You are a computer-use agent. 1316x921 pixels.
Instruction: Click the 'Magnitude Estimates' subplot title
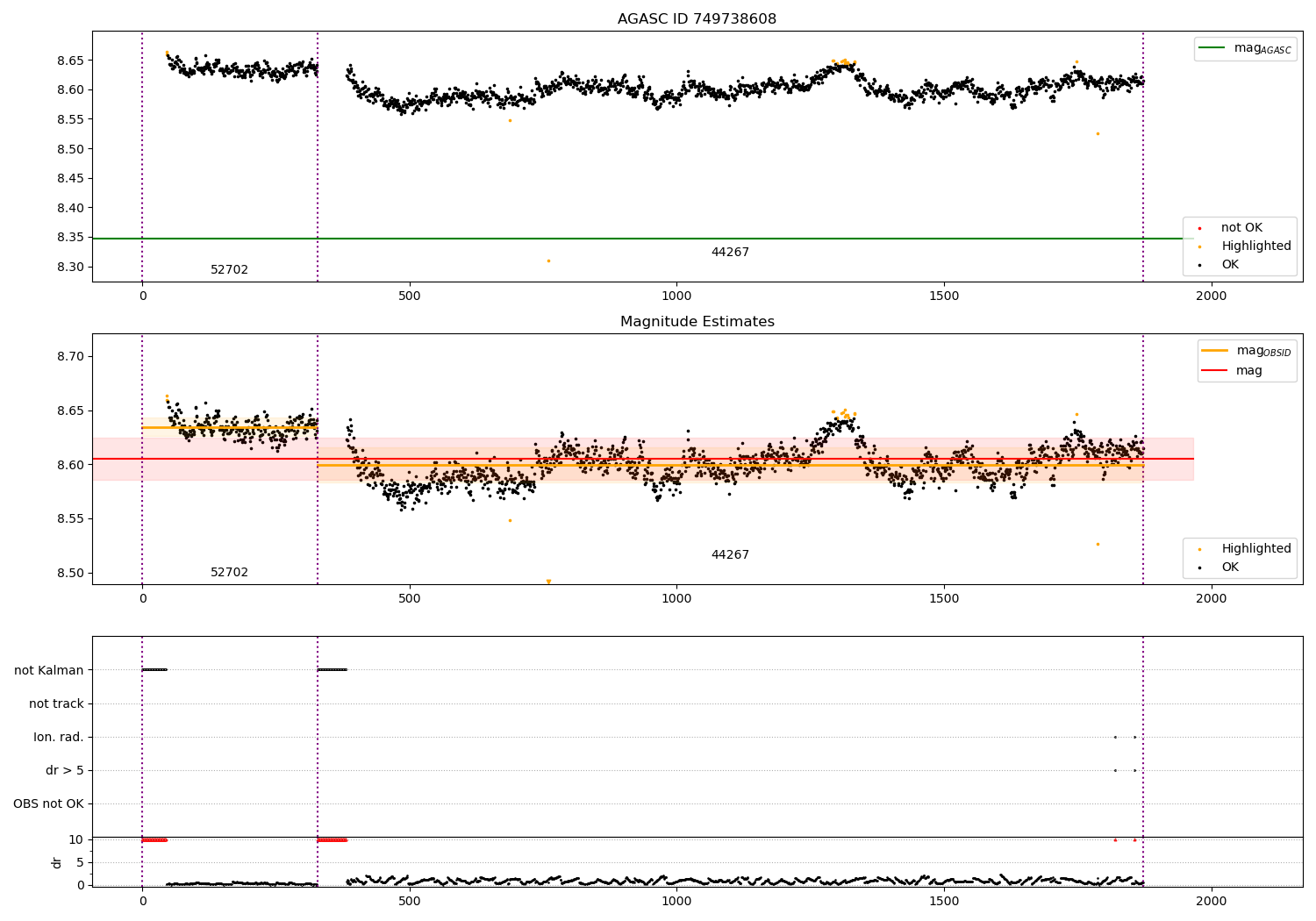[697, 322]
